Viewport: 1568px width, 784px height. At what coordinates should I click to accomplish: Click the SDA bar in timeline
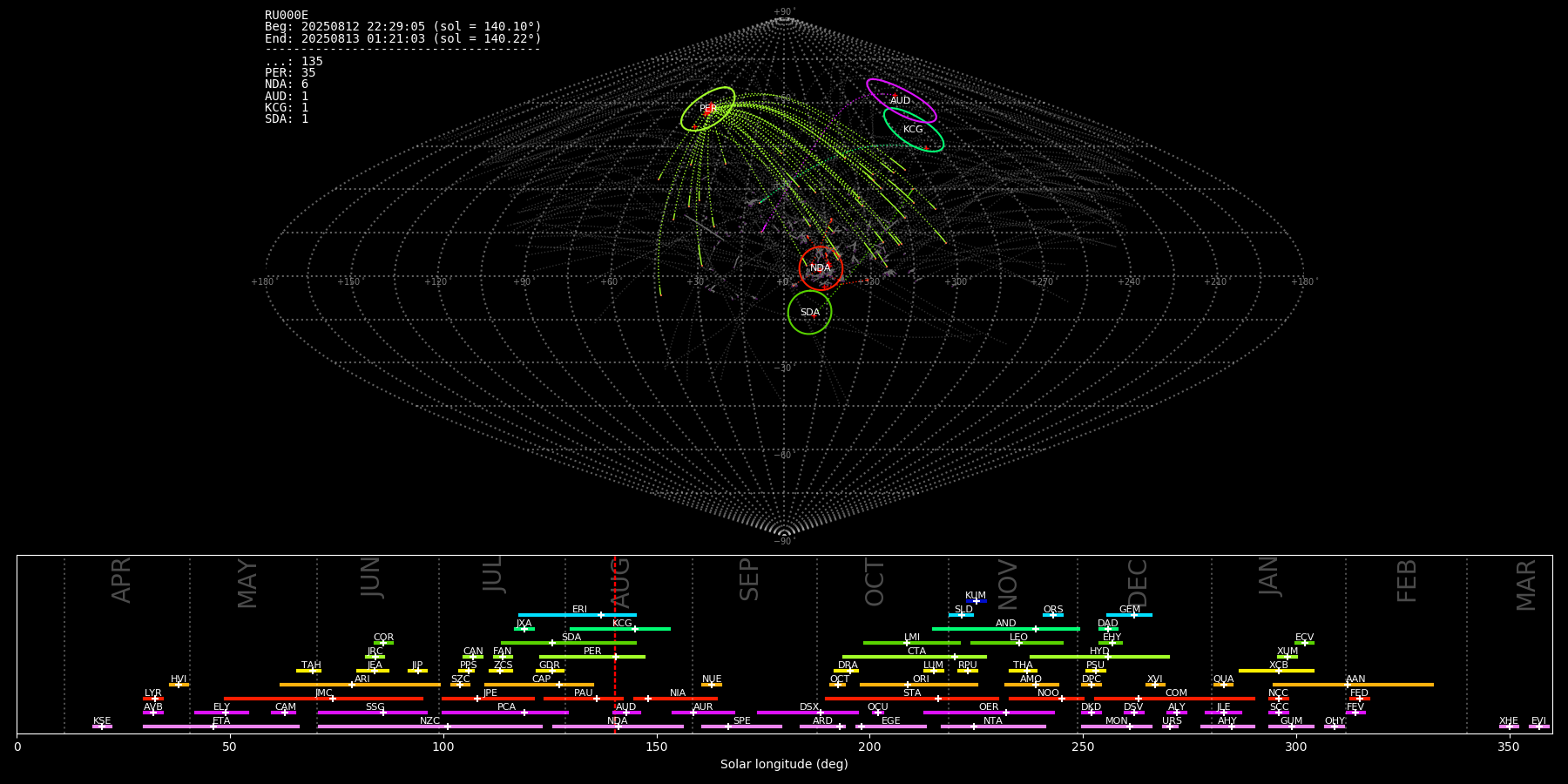pyautogui.click(x=569, y=643)
